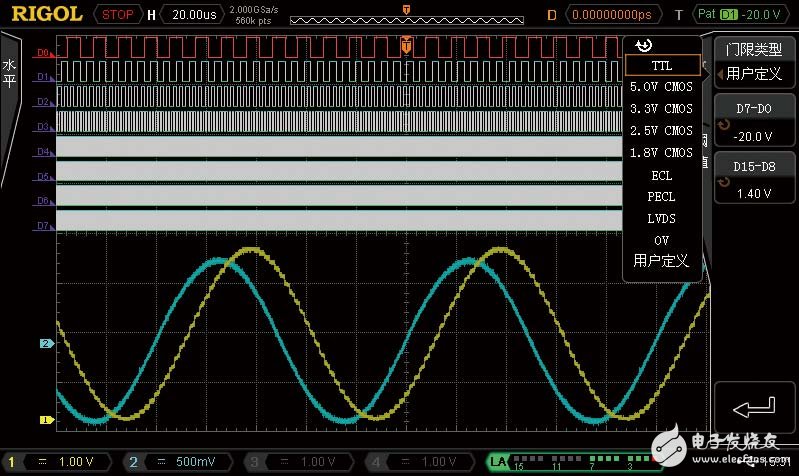
Task: Click the D0 digital channel label
Action: click(x=43, y=52)
